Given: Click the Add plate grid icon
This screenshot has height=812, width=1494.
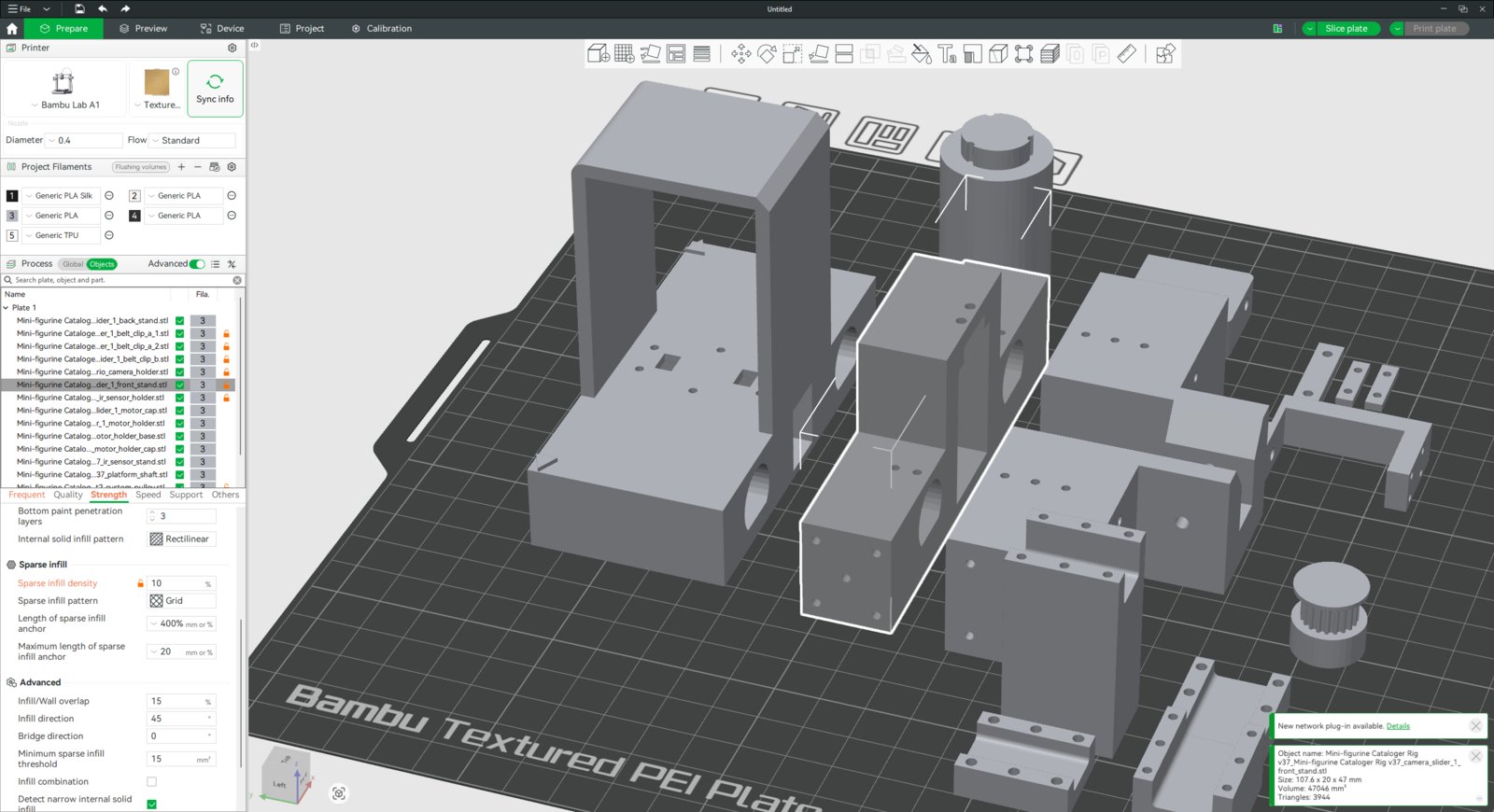Looking at the screenshot, I should click(x=625, y=54).
